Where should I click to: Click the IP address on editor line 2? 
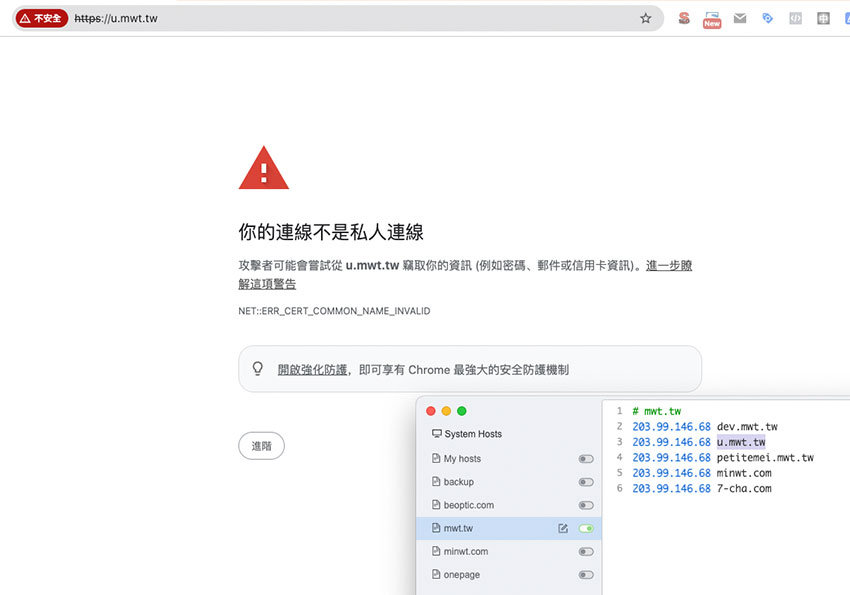coord(671,427)
